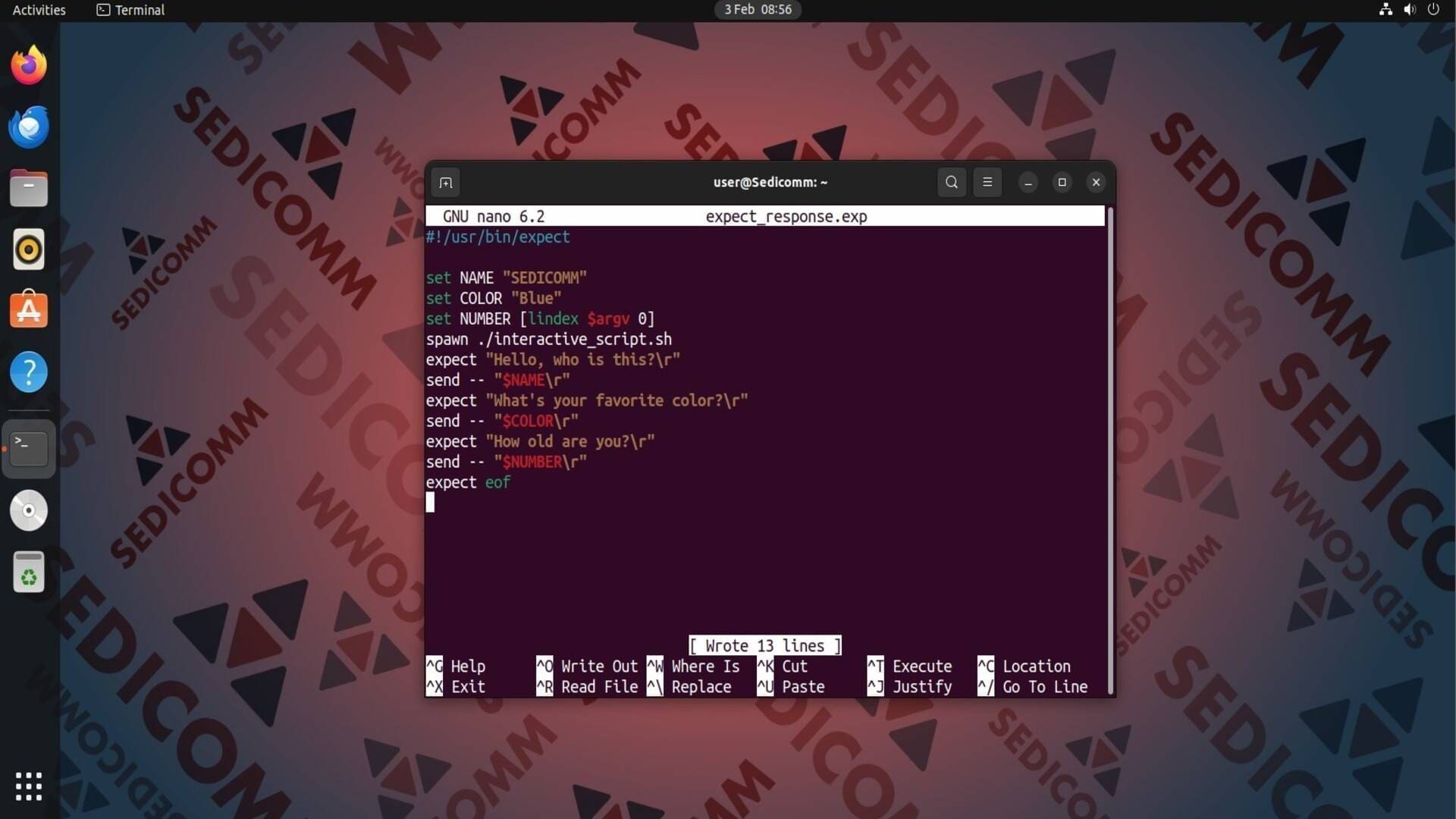Image resolution: width=1456 pixels, height=819 pixels.
Task: Open the disc drive icon in dock
Action: 29,510
